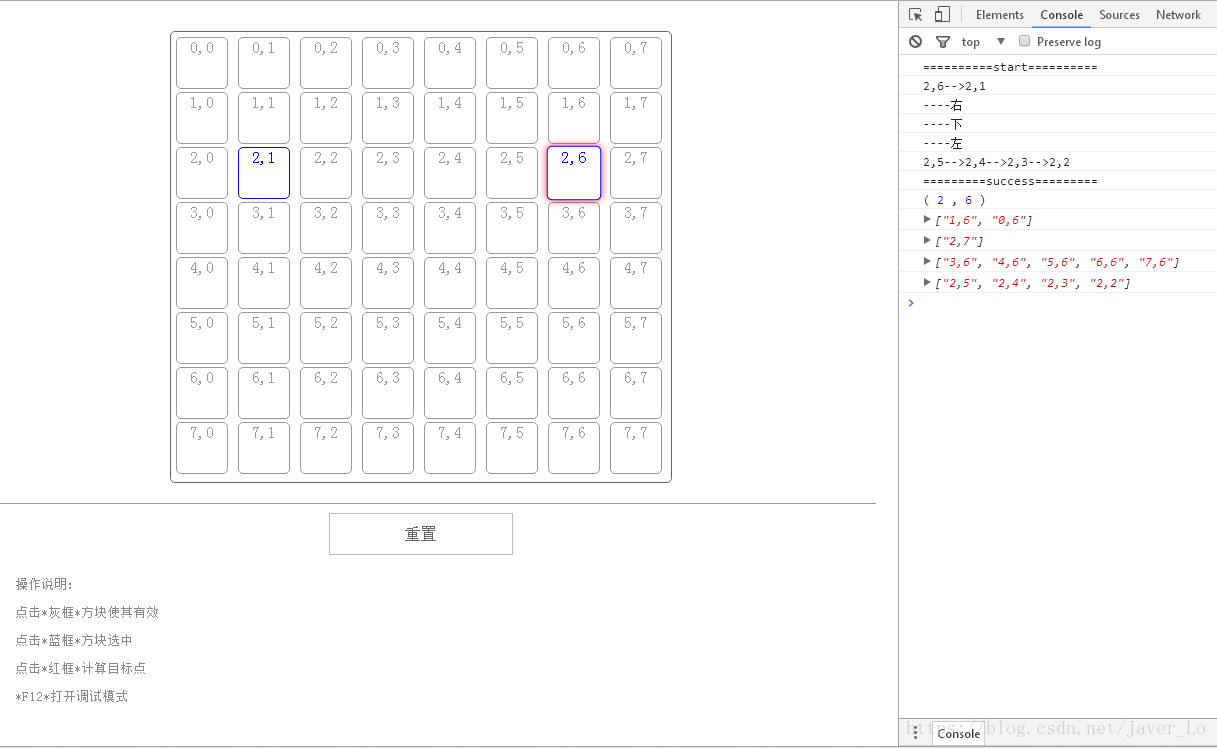Click grid cell 5,7

(636, 338)
